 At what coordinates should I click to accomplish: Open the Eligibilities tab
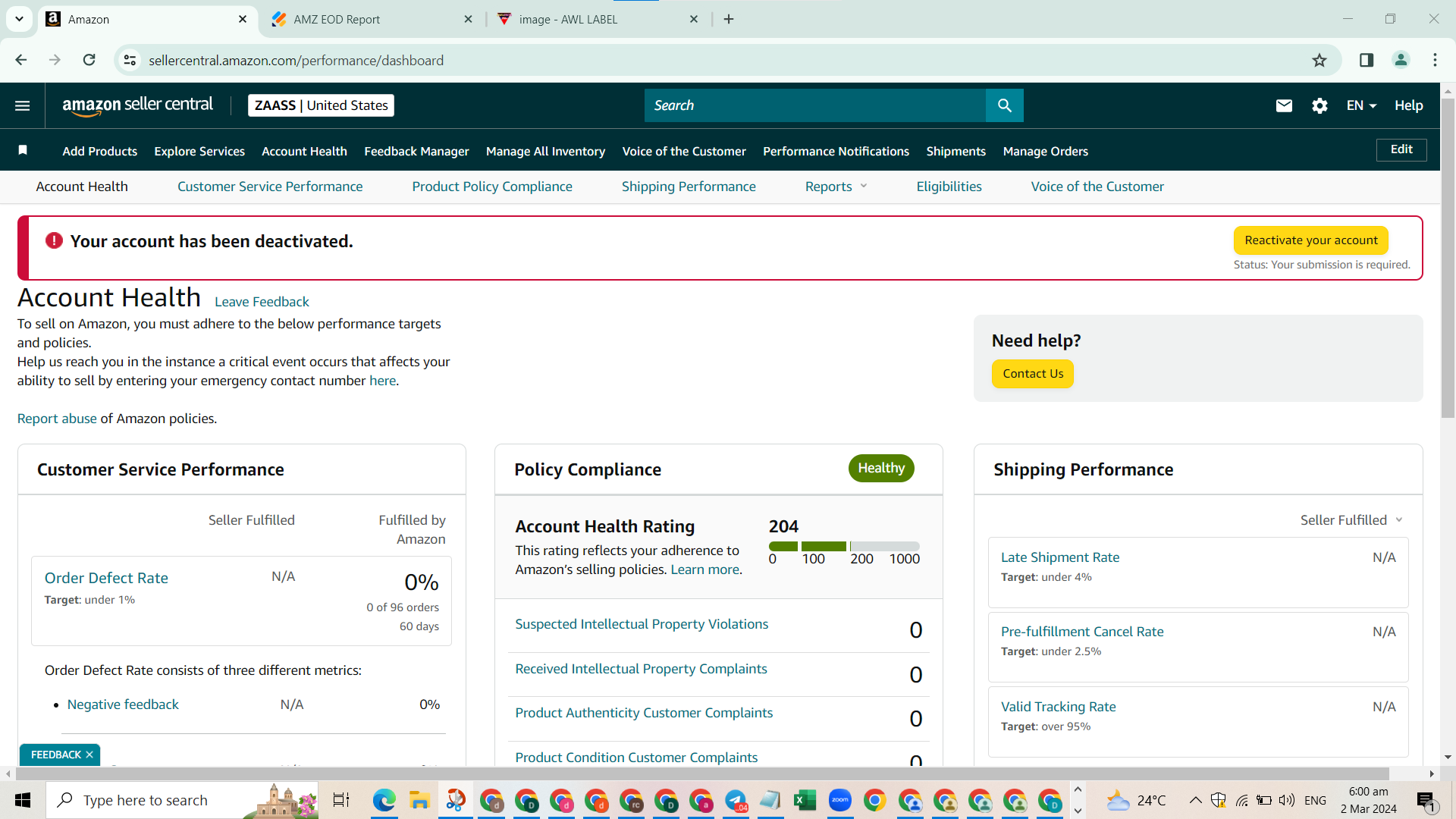pos(949,187)
